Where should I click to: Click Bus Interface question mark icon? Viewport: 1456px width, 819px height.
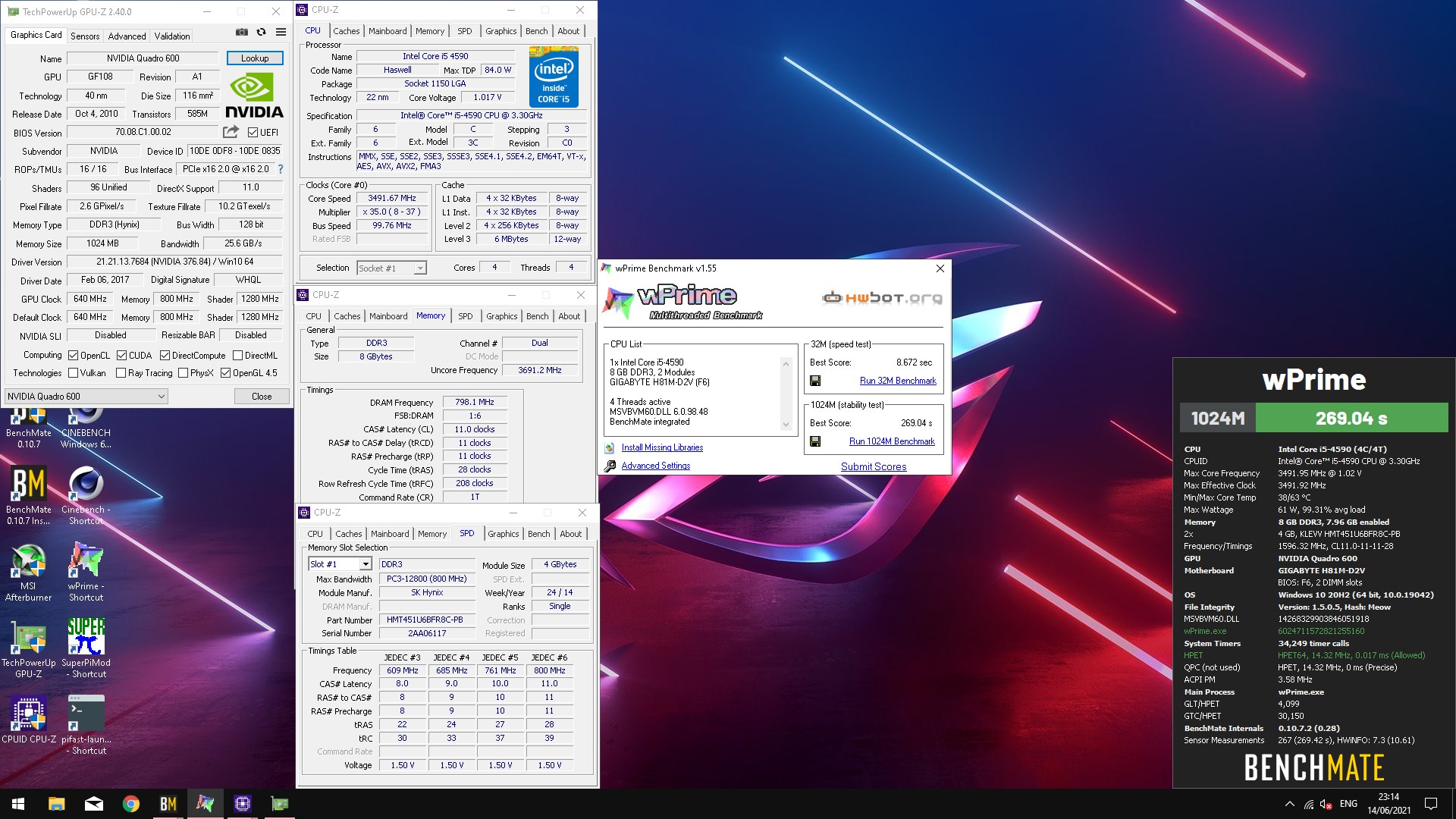tap(281, 169)
